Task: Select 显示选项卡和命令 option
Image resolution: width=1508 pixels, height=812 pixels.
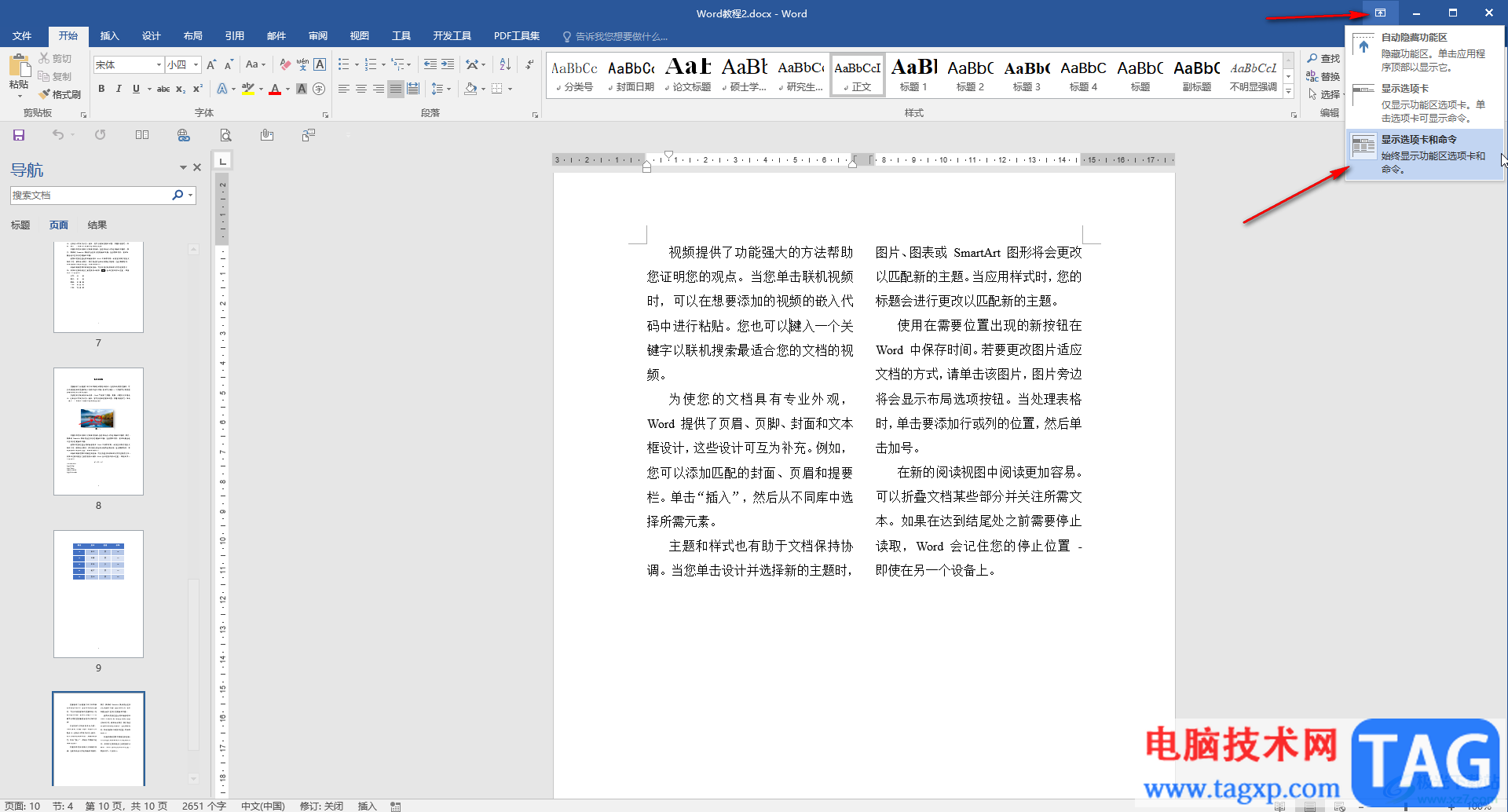Action: [x=1425, y=155]
